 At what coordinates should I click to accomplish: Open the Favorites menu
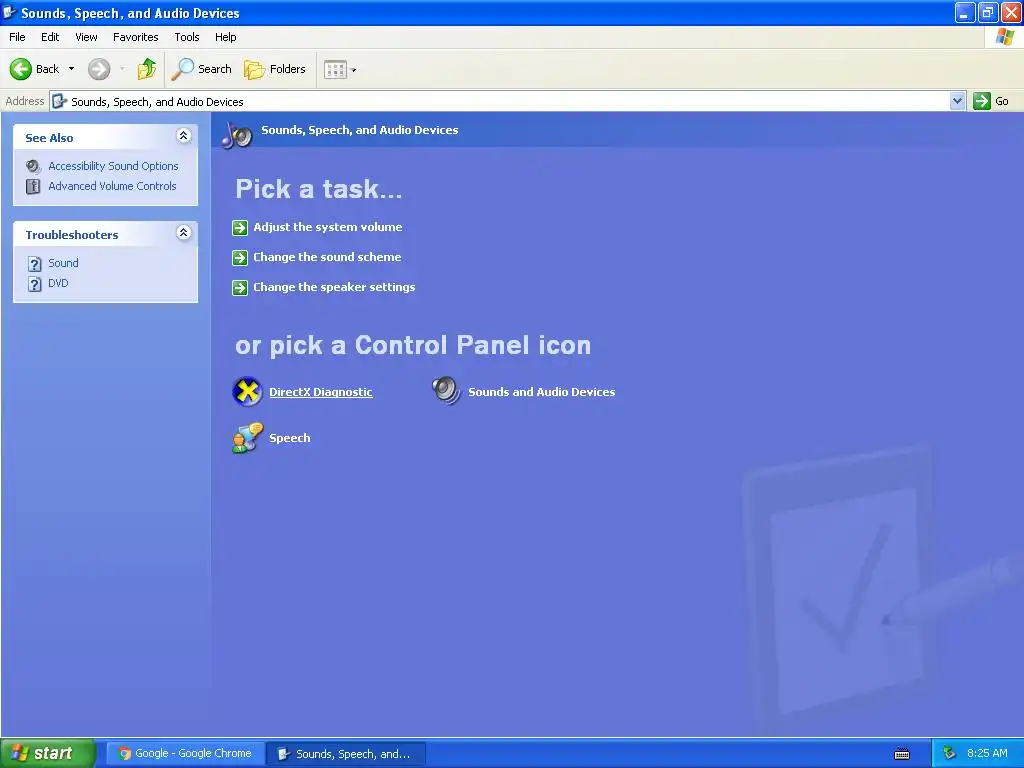coord(135,37)
